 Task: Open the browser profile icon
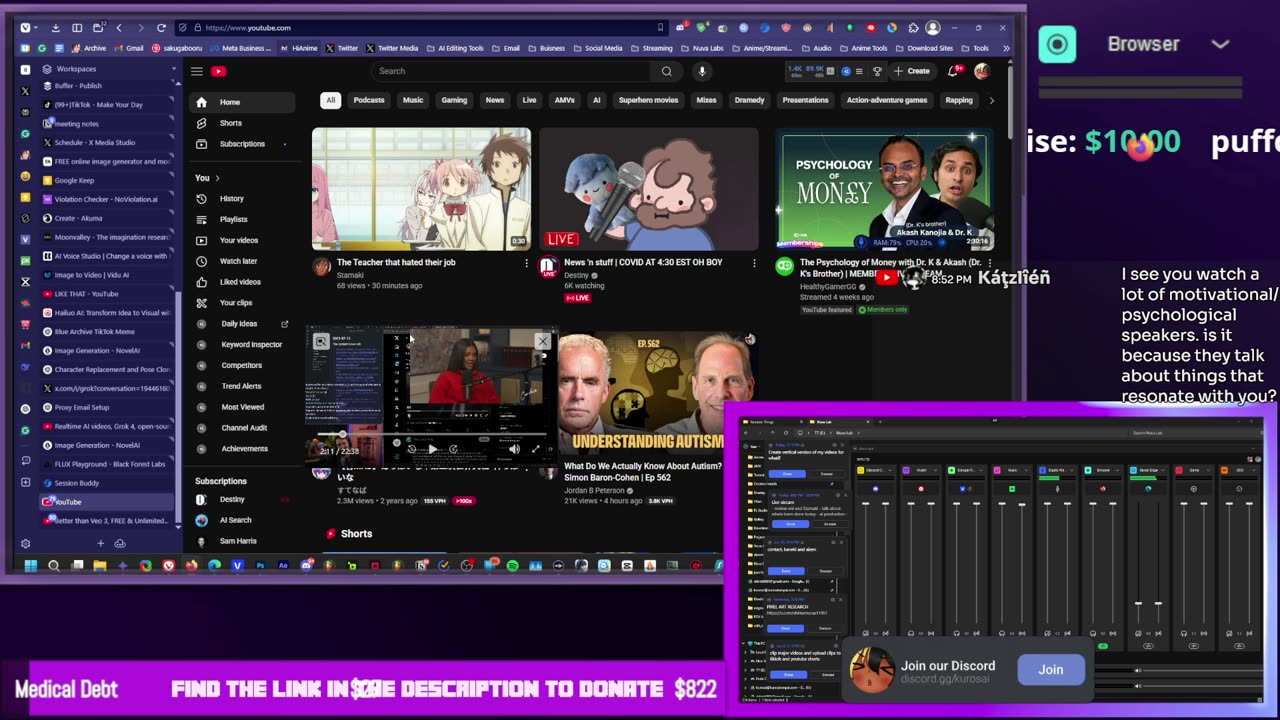pyautogui.click(x=933, y=28)
